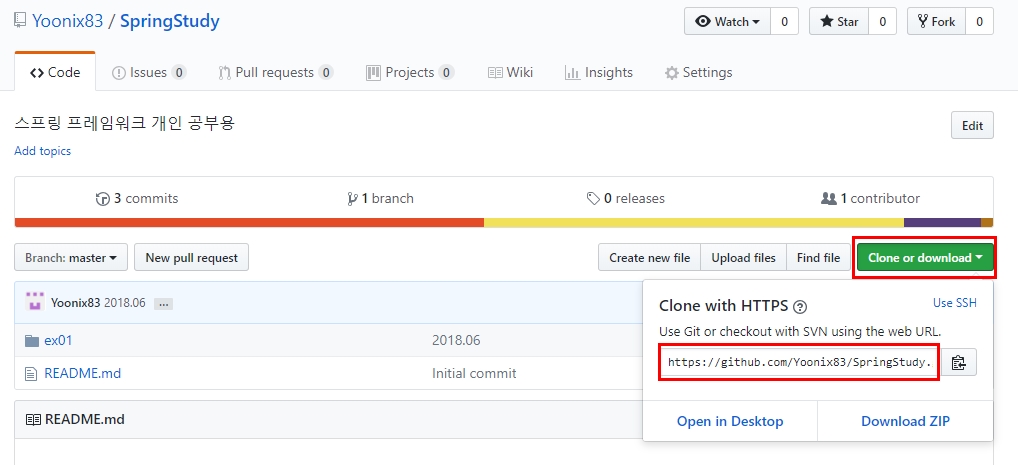Click the purple segment of the language bar
Viewport: 1018px width, 465px height.
point(942,223)
